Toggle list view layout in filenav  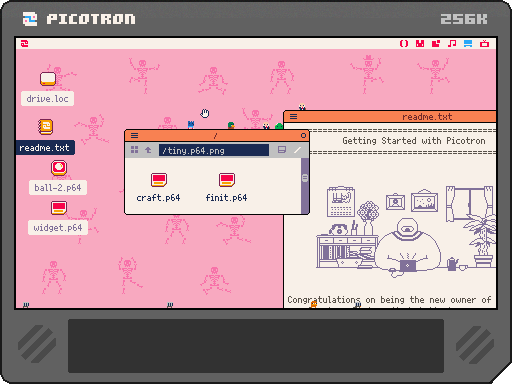pyautogui.click(x=282, y=150)
